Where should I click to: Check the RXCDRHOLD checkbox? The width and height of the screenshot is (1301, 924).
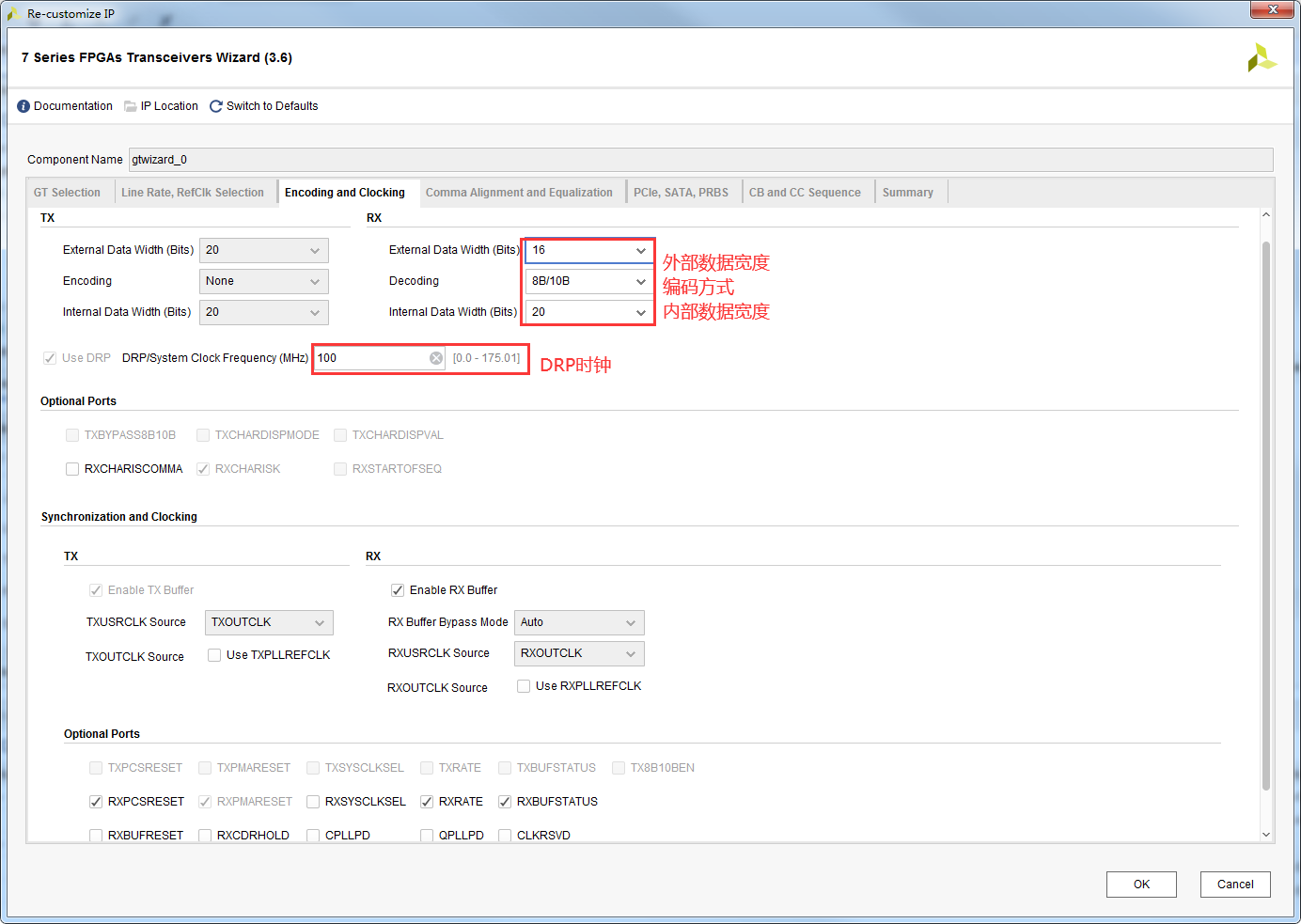(x=205, y=836)
